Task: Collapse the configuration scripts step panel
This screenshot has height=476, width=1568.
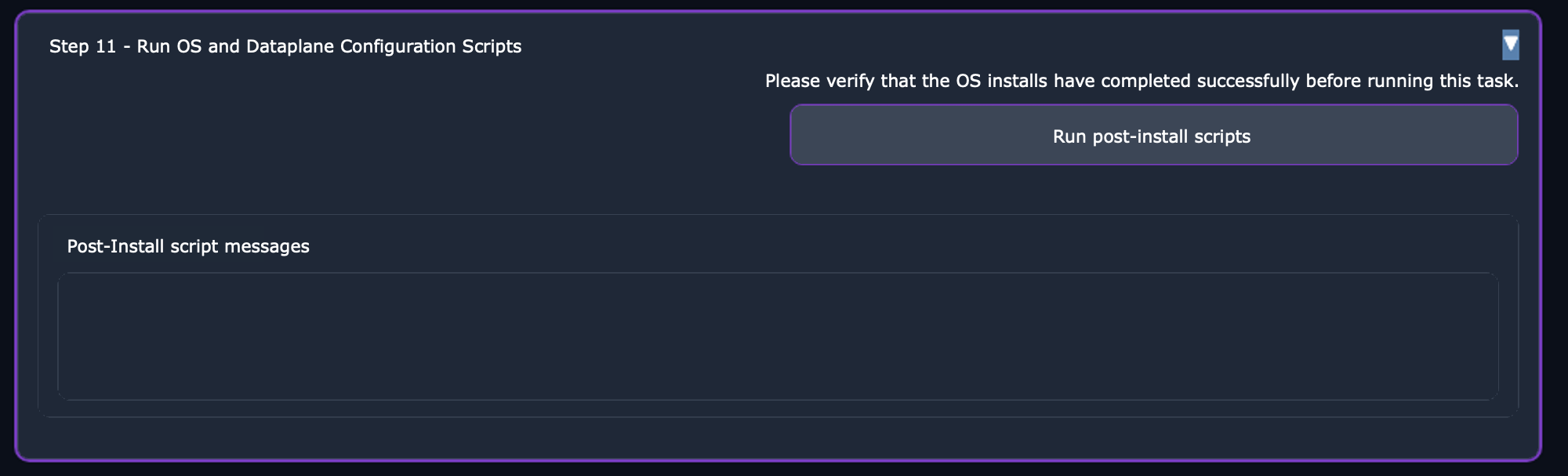Action: (1510, 45)
